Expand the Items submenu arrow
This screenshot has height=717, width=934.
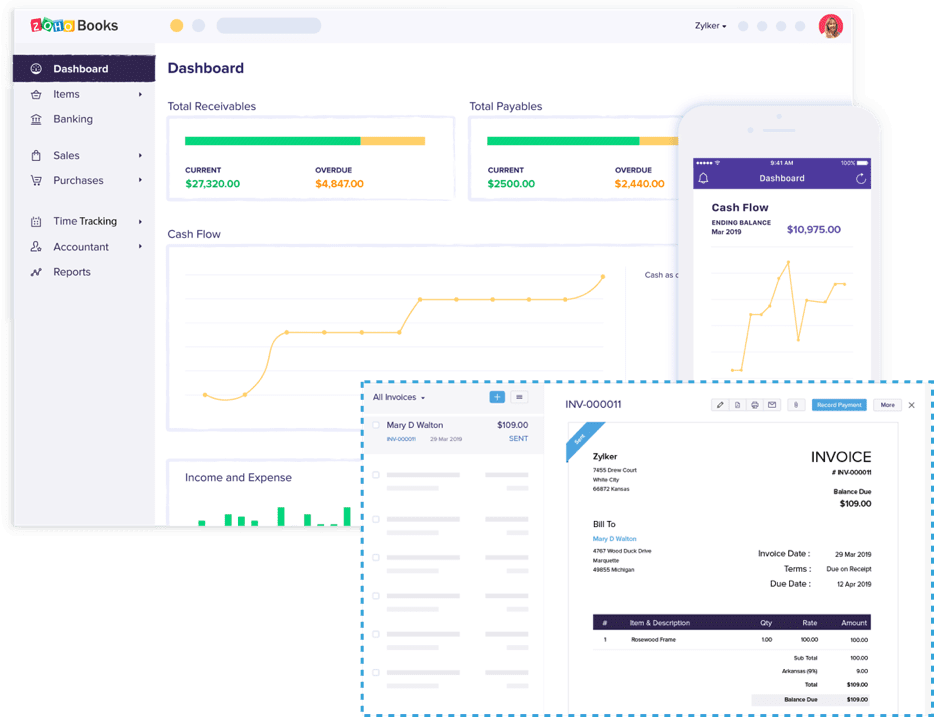[141, 94]
